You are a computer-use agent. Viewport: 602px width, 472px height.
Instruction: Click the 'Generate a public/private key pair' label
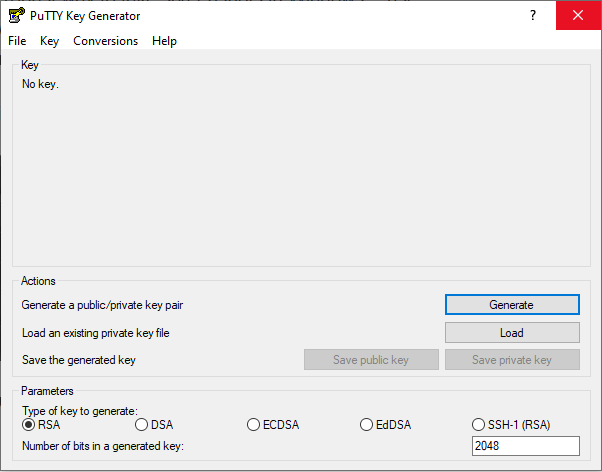click(102, 305)
